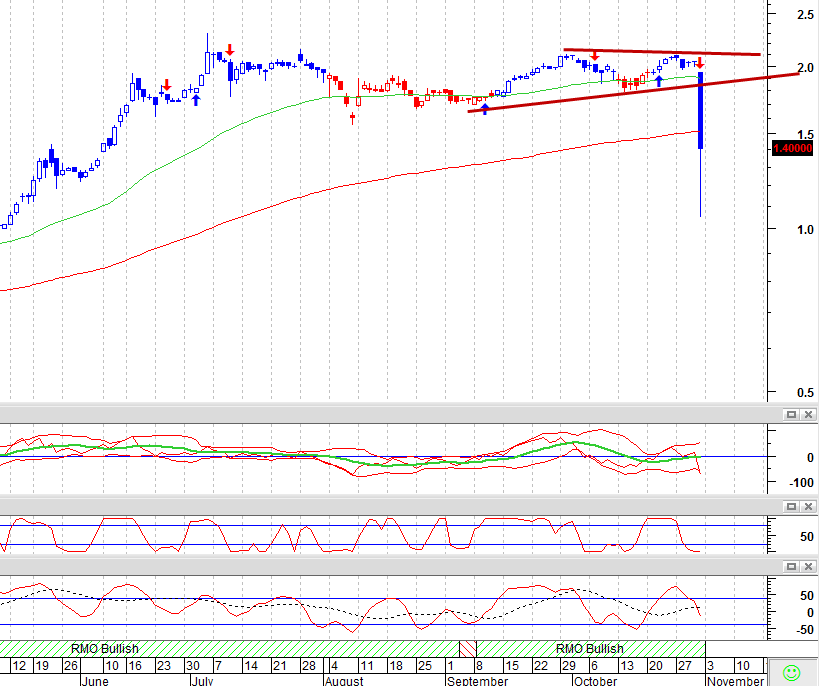Select the upper red resistance trendline
This screenshot has width=820, height=686.
coord(662,52)
